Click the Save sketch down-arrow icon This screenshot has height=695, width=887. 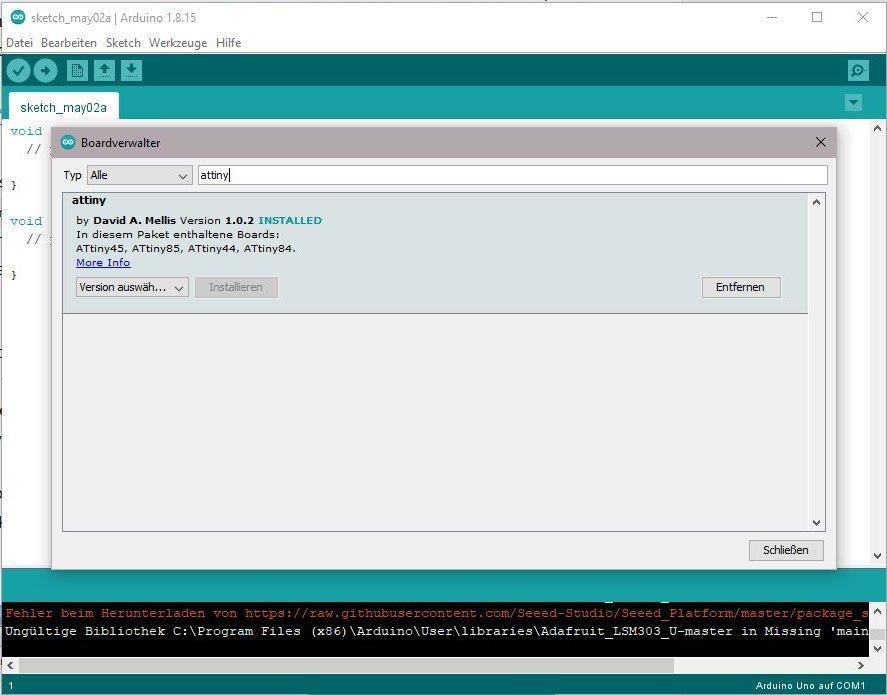pyautogui.click(x=131, y=71)
